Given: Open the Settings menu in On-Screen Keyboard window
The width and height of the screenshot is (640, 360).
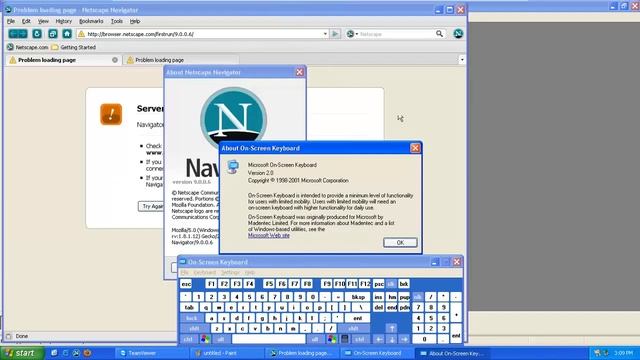Looking at the screenshot, I should click(230, 272).
